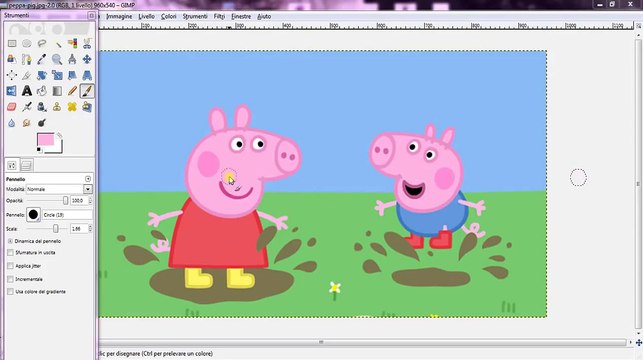
Task: Select the Text tool
Action: pos(27,91)
